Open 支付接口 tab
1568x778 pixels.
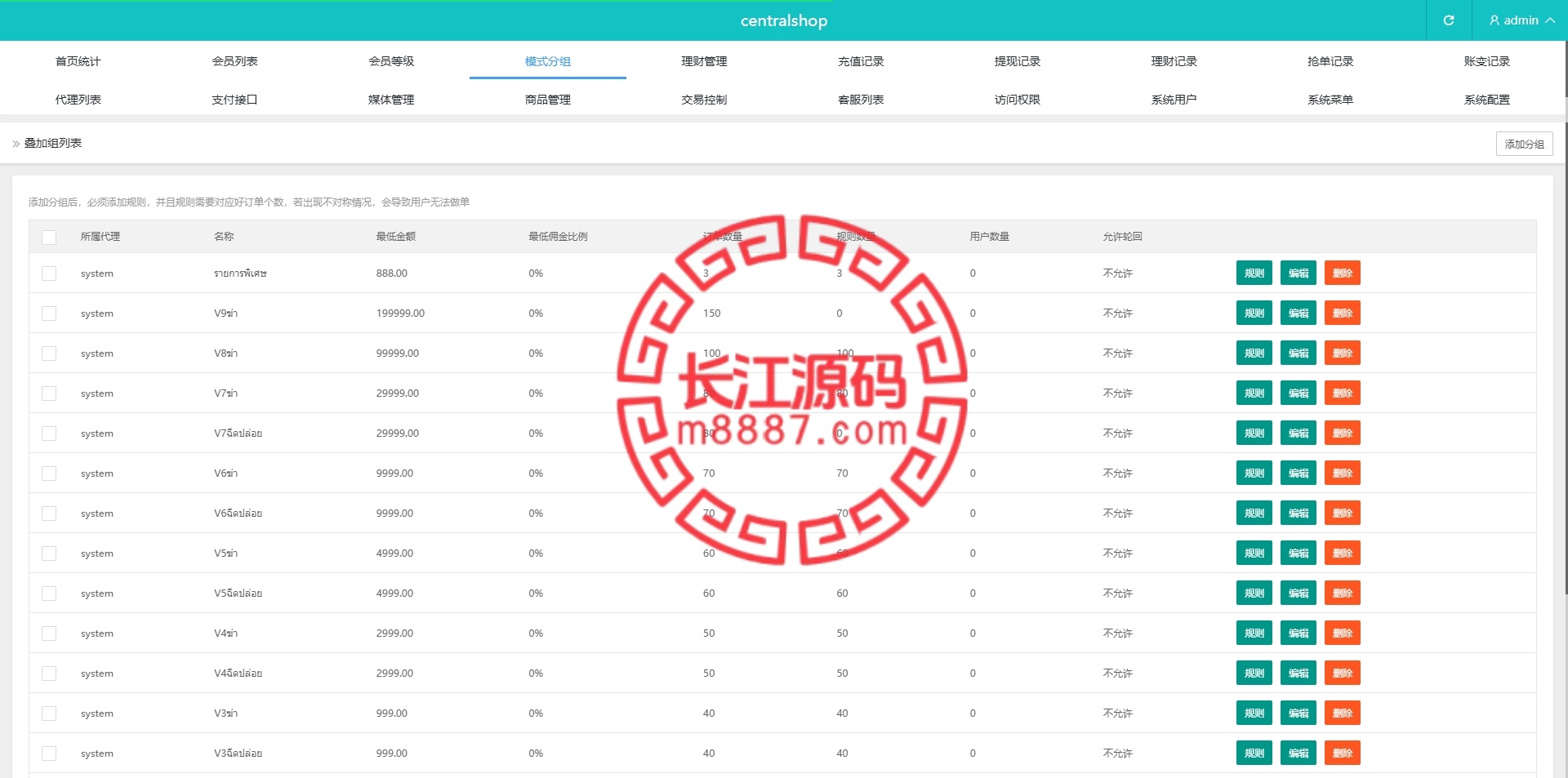click(x=234, y=100)
